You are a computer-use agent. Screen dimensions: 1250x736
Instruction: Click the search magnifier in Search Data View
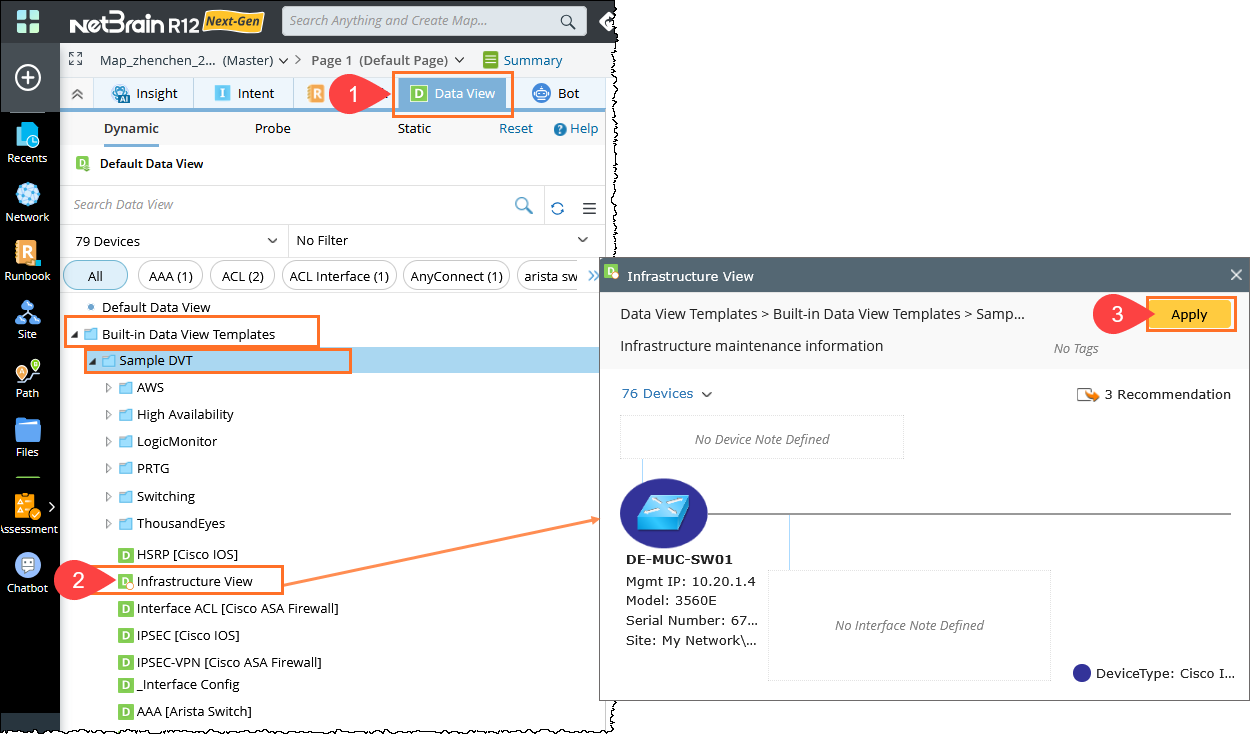click(x=523, y=205)
